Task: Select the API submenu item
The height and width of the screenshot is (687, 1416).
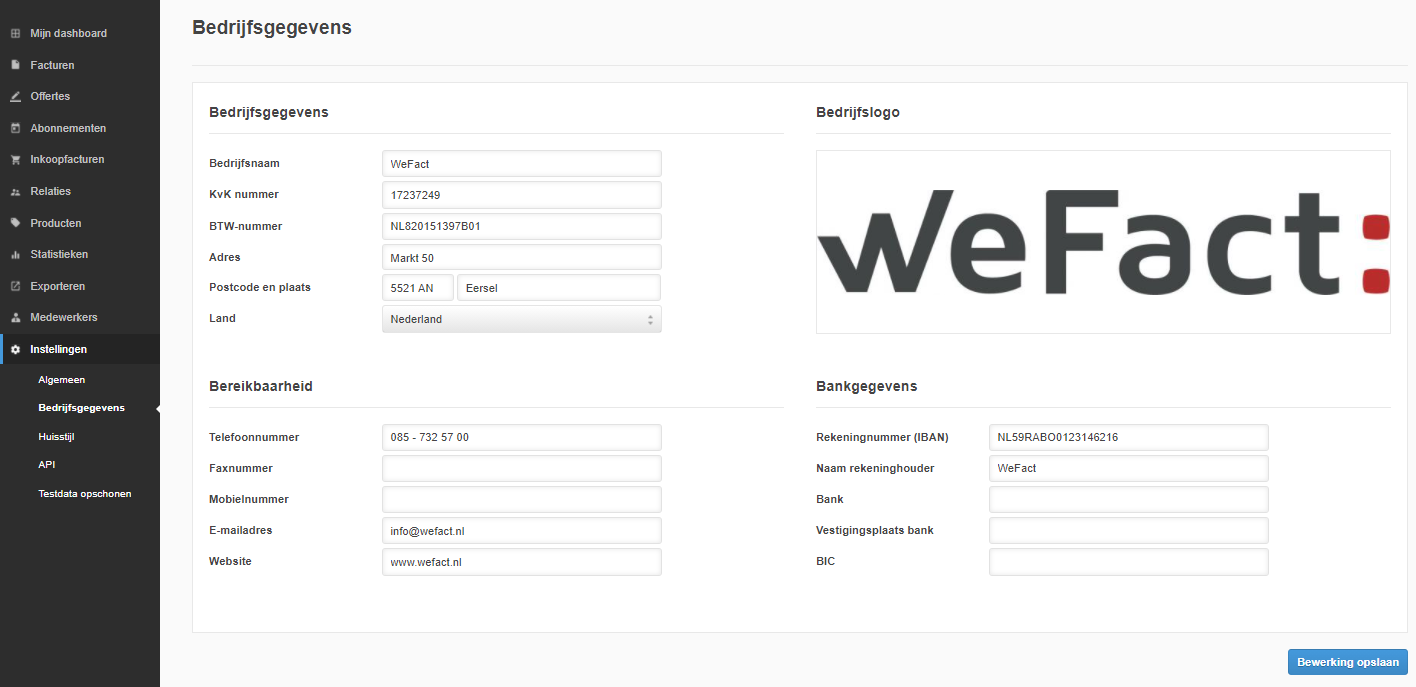Action: 47,465
